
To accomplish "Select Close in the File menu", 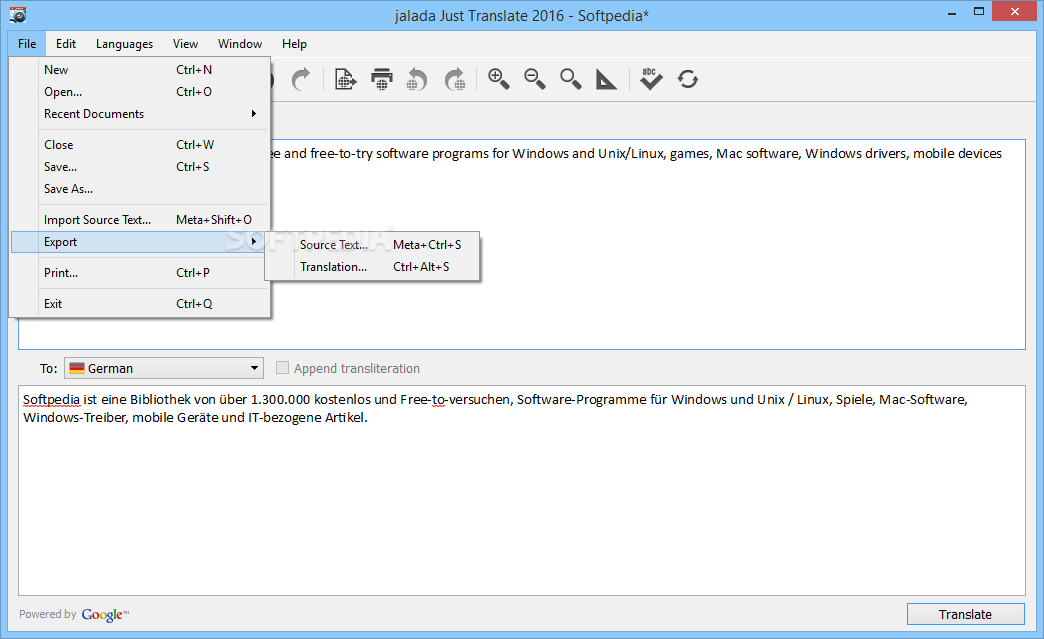I will tap(140, 144).
